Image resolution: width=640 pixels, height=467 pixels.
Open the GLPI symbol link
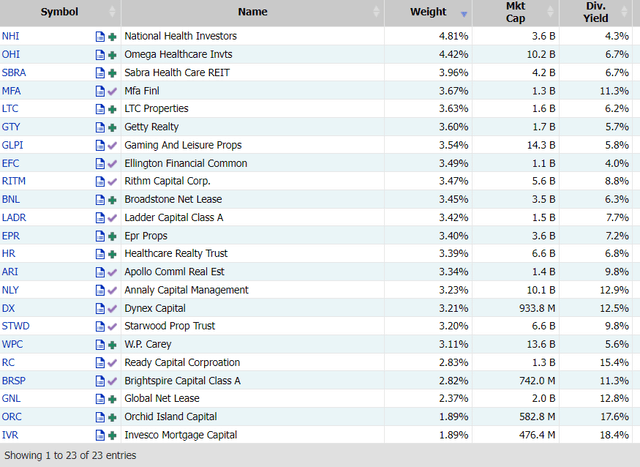(x=13, y=145)
